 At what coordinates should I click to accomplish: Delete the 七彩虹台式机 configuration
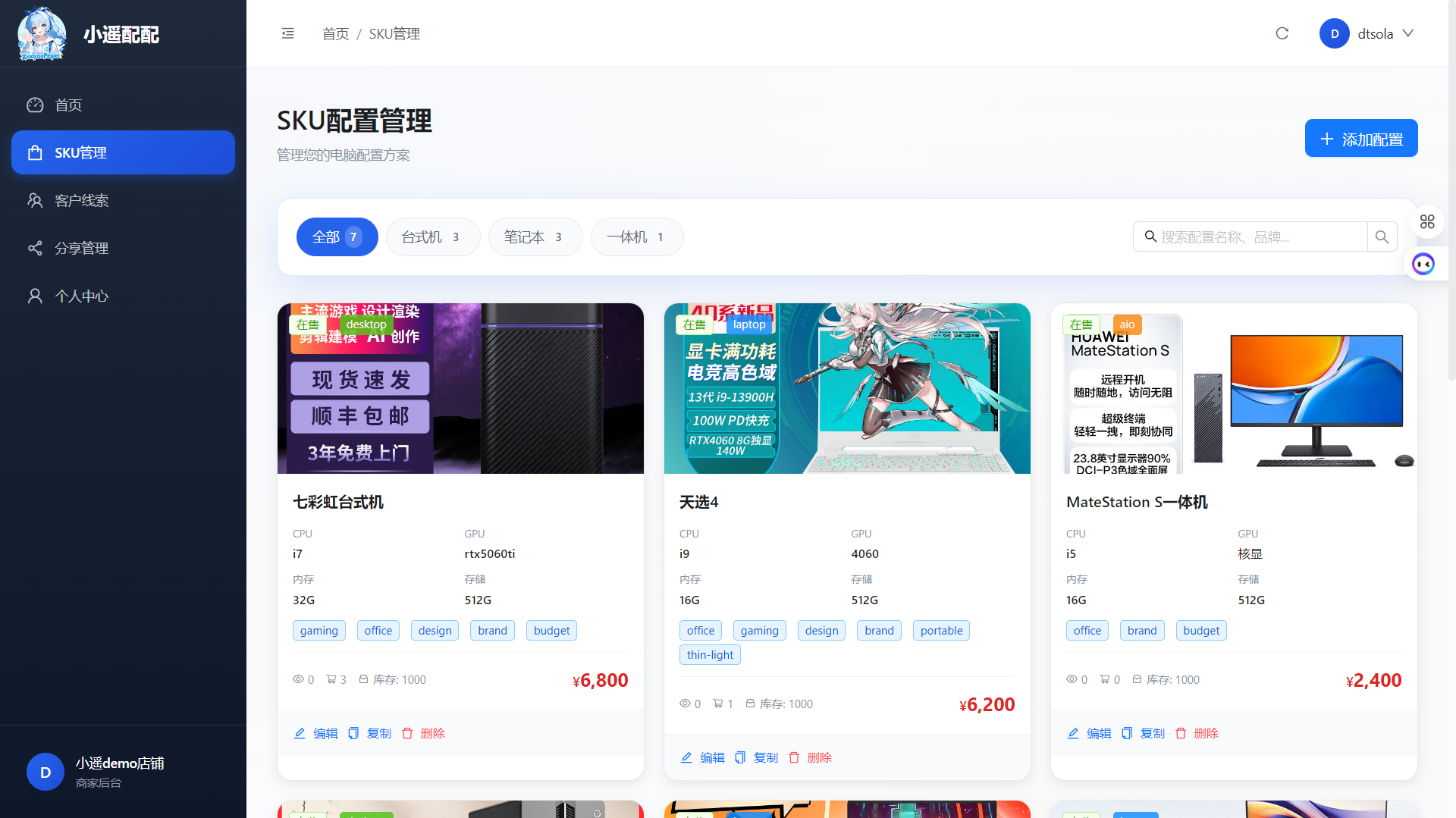423,733
